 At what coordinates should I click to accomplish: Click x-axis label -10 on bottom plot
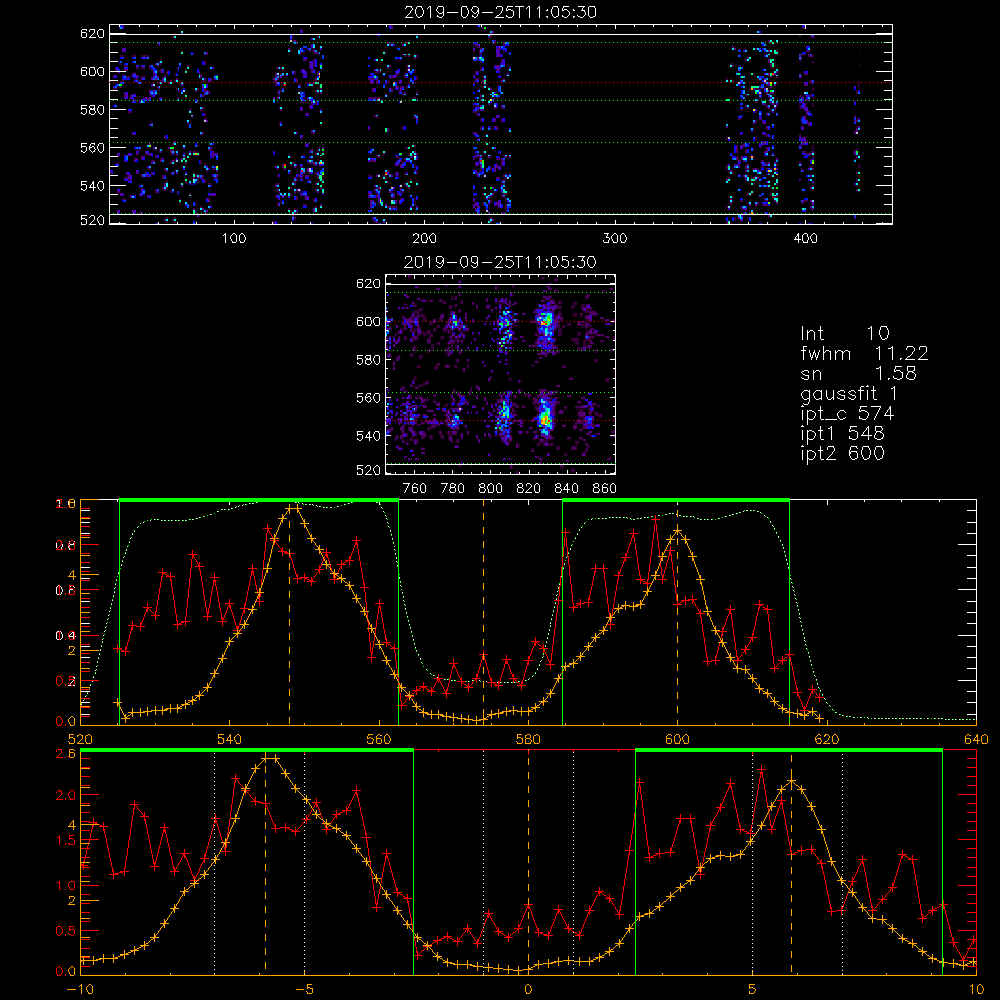(x=81, y=990)
